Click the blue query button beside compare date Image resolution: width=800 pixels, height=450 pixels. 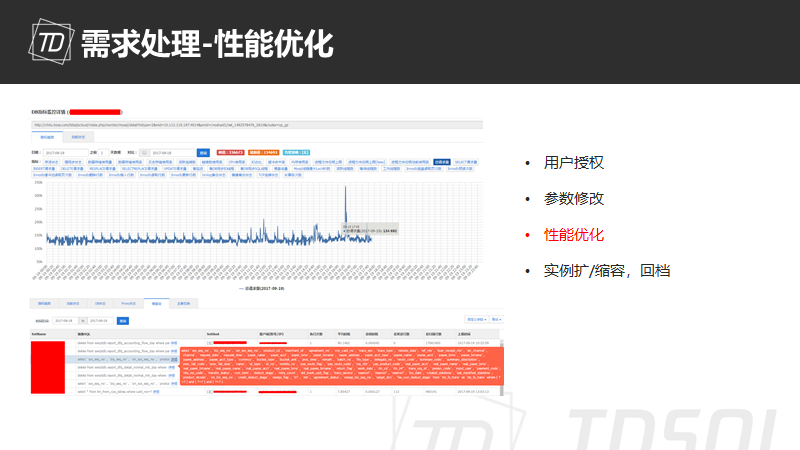tap(203, 153)
